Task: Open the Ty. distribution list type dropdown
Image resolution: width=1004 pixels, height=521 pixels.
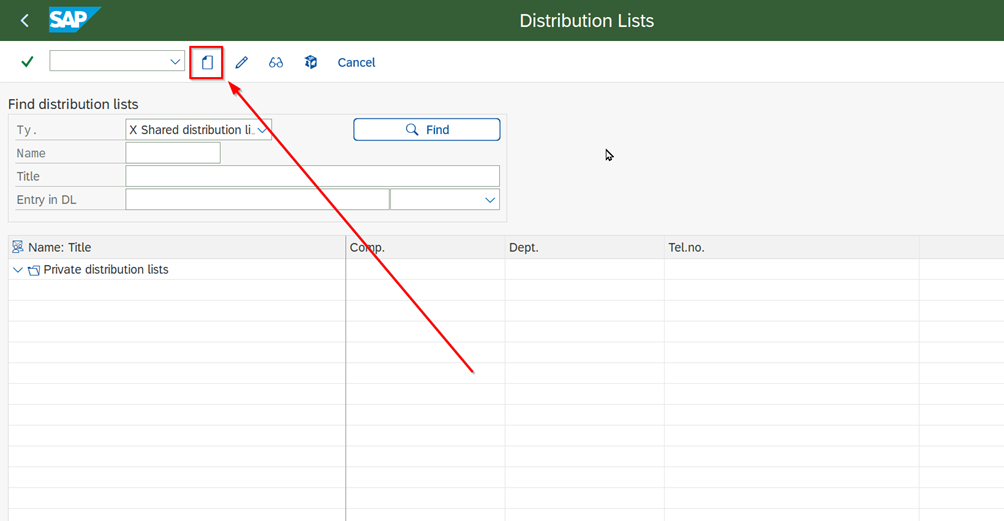Action: [x=262, y=130]
